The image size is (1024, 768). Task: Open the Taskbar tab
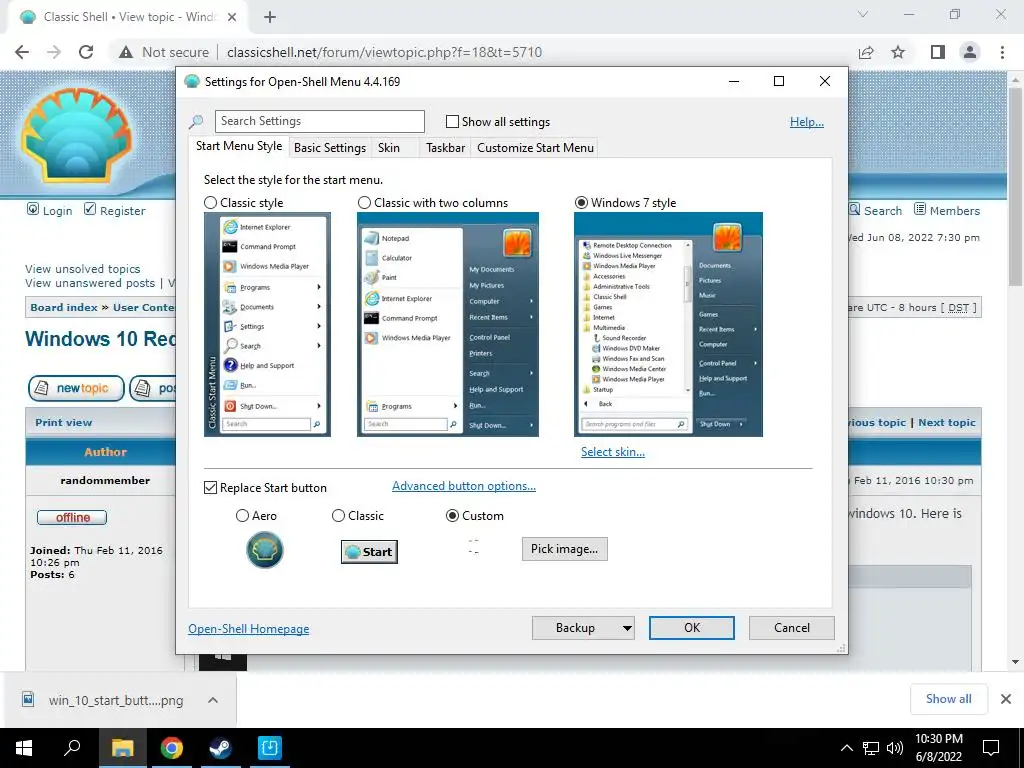pos(445,148)
